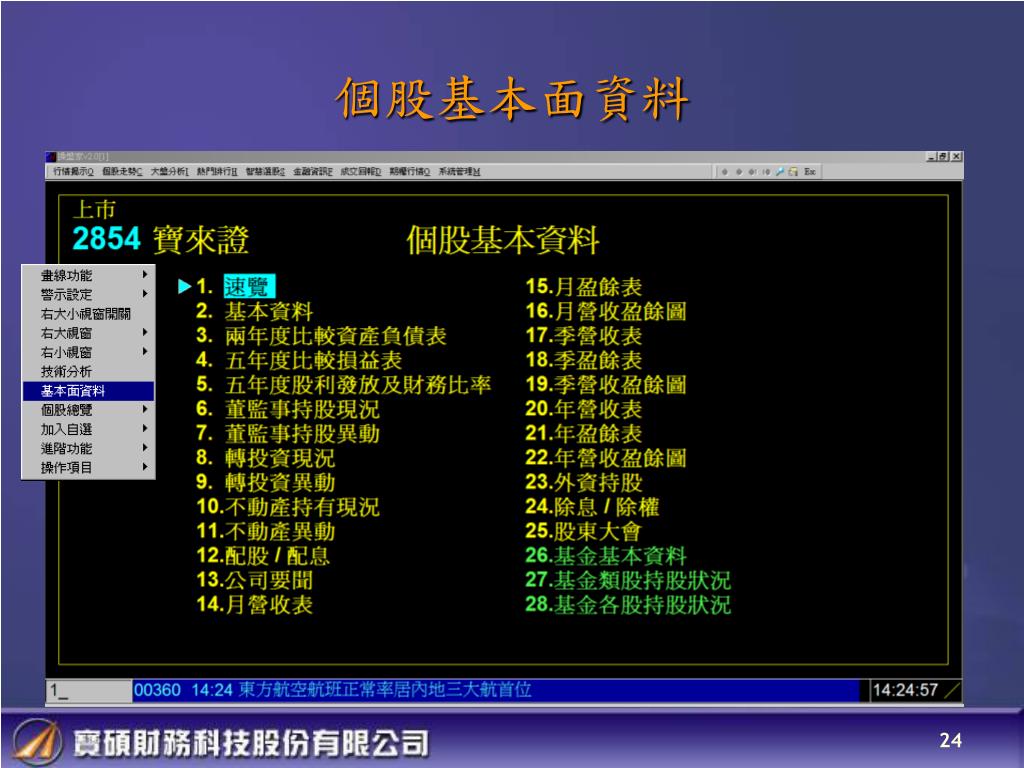Viewport: 1024px width, 768px height.
Task: Expand the 個股總覽 submenu
Action: 88,410
